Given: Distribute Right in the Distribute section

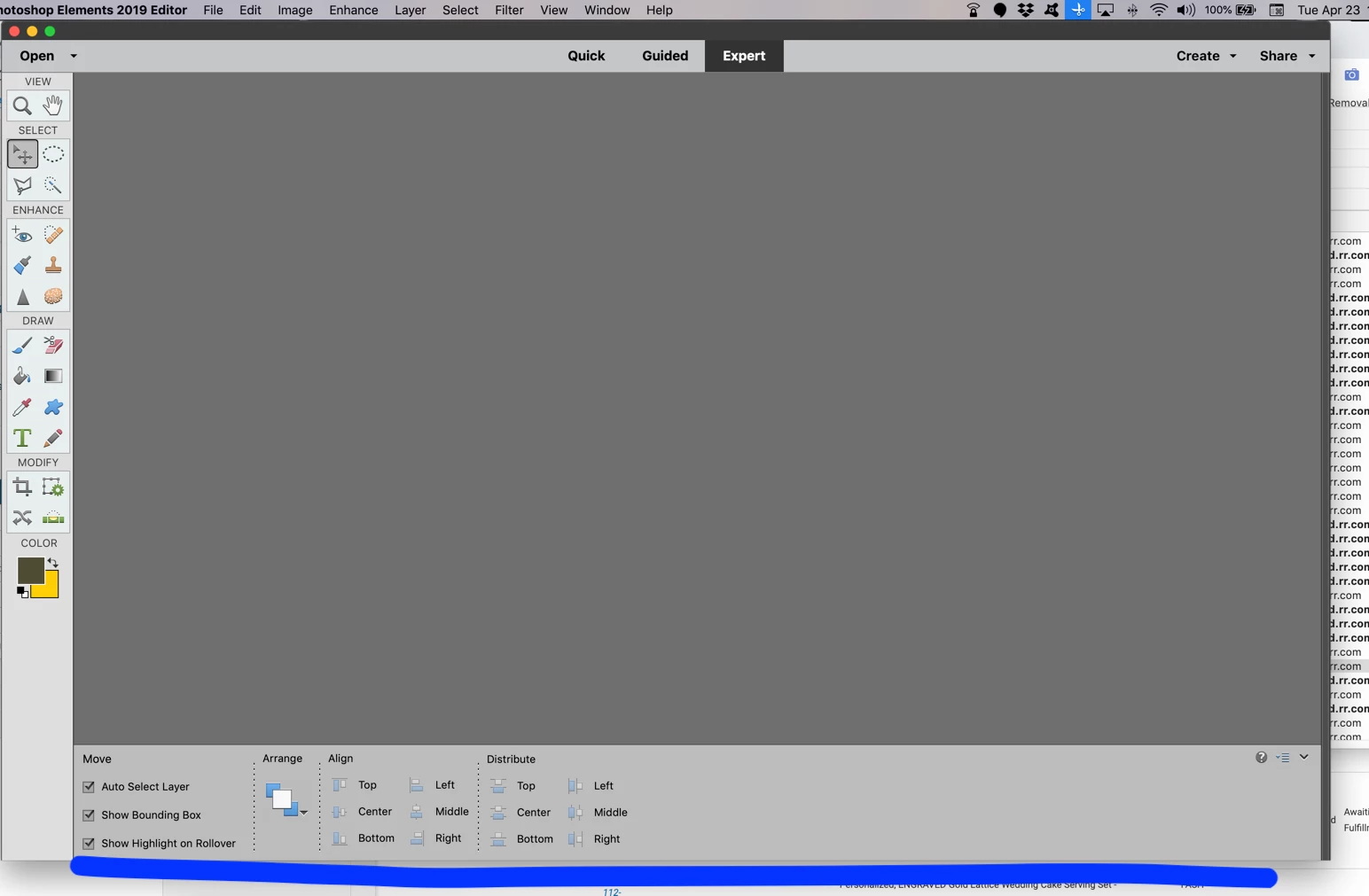Looking at the screenshot, I should click(x=594, y=839).
